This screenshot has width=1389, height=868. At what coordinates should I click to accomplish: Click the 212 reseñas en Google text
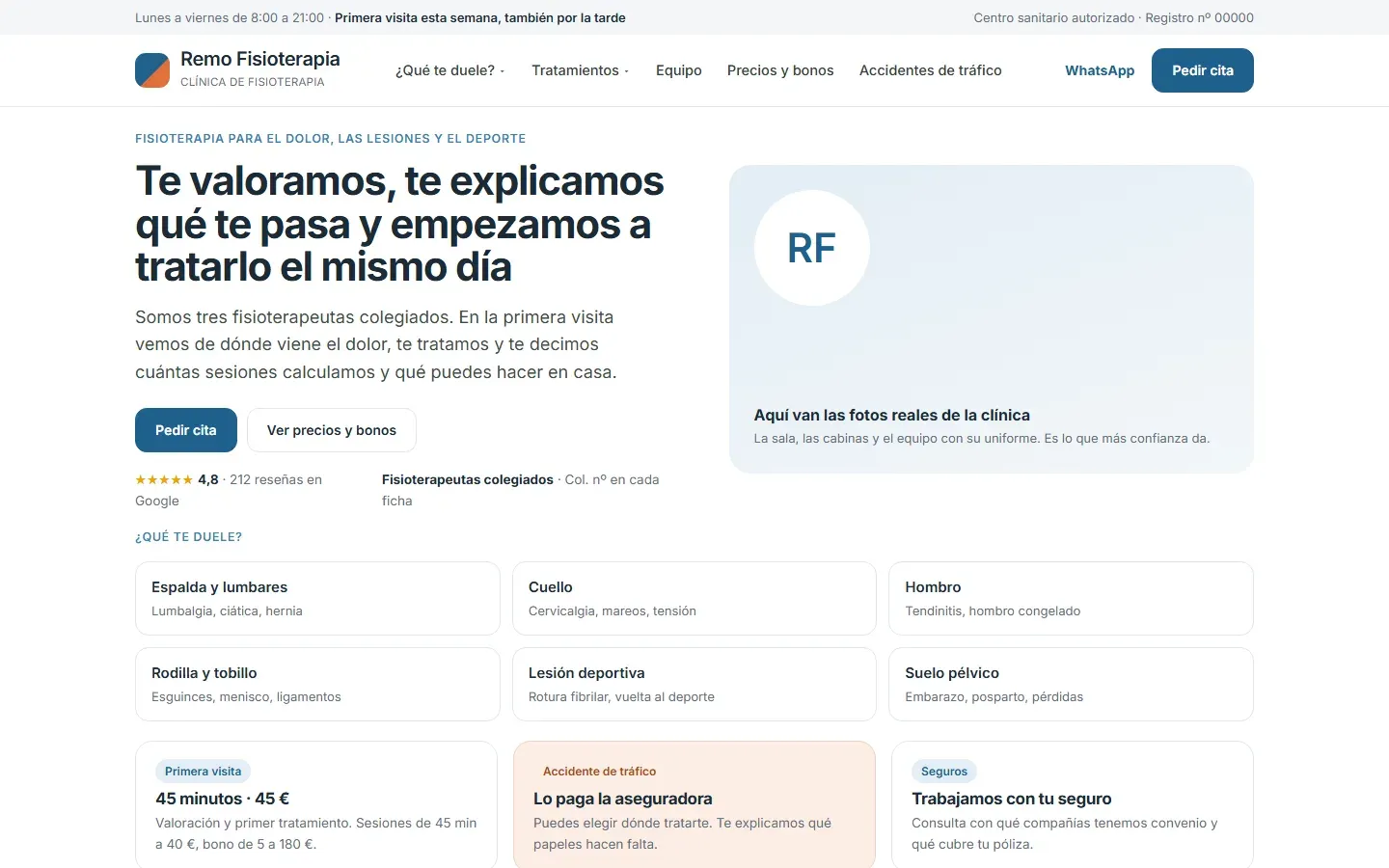[229, 490]
